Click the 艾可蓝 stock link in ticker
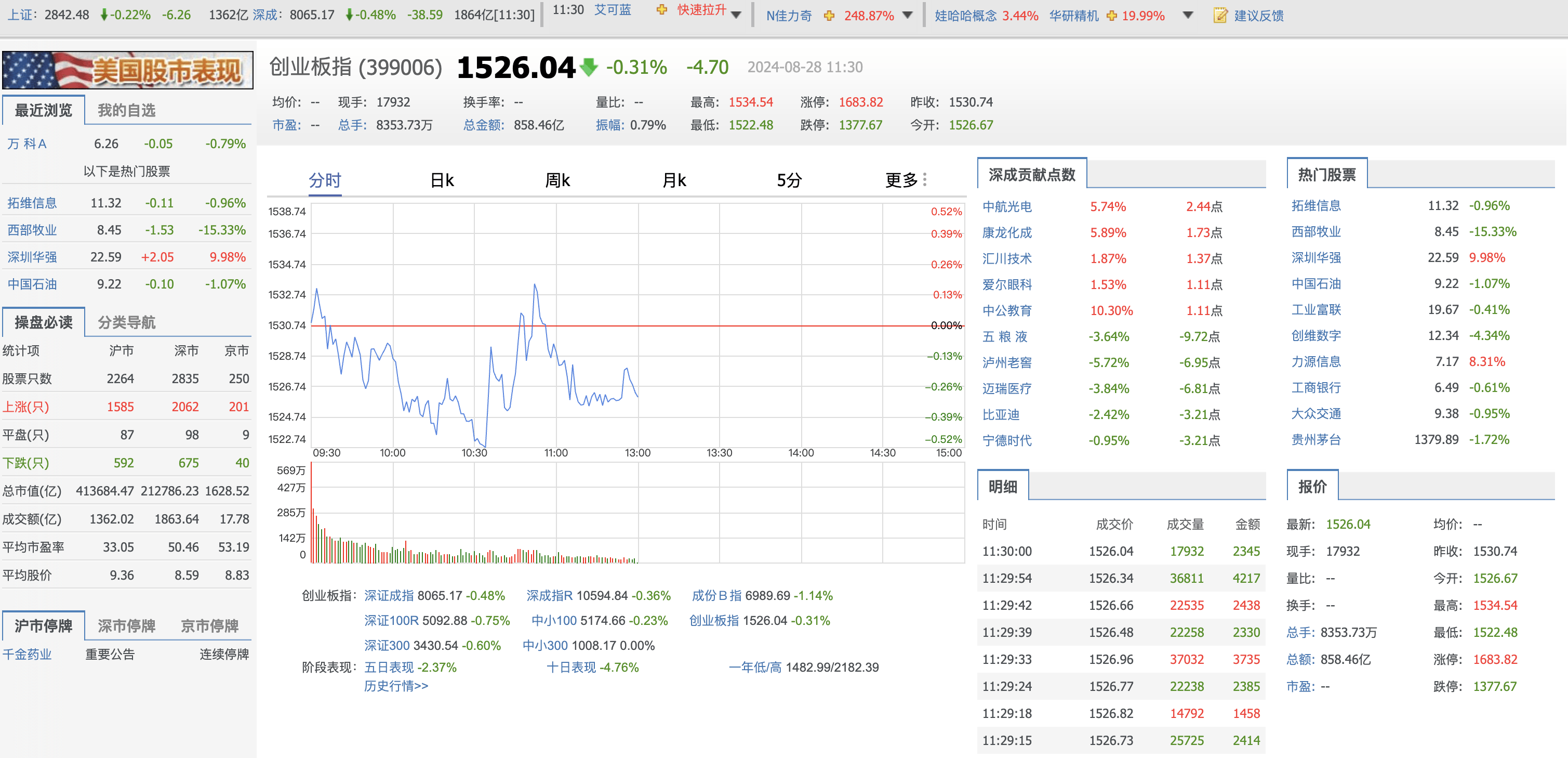The height and width of the screenshot is (758, 1568). point(613,10)
